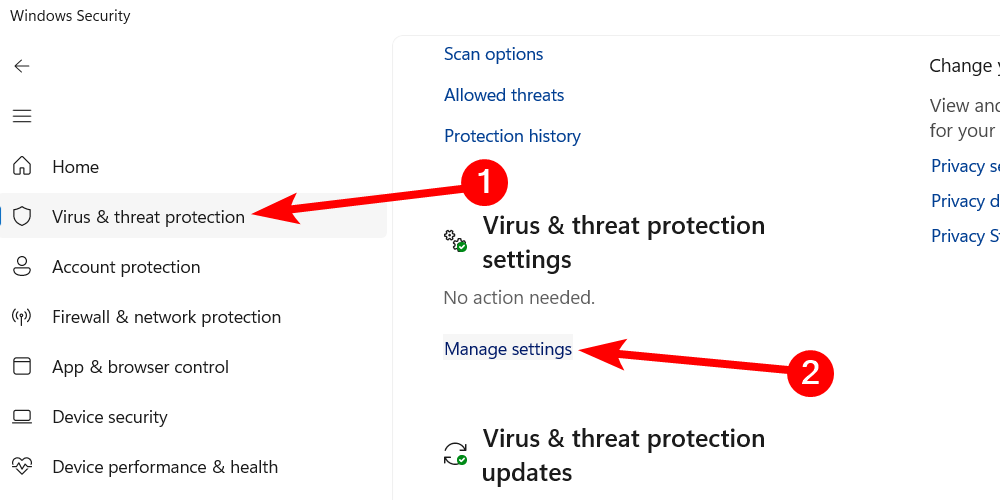Click the Virus & threat protection settings heading
Image resolution: width=1000 pixels, height=500 pixels.
click(x=623, y=243)
